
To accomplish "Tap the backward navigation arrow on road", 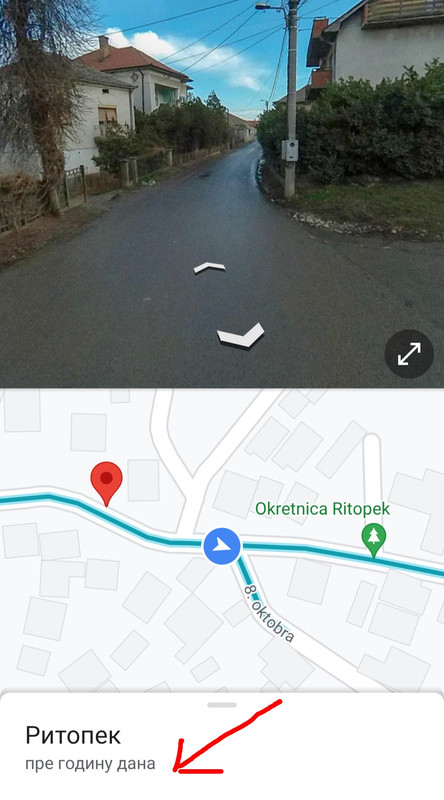I will click(x=241, y=335).
